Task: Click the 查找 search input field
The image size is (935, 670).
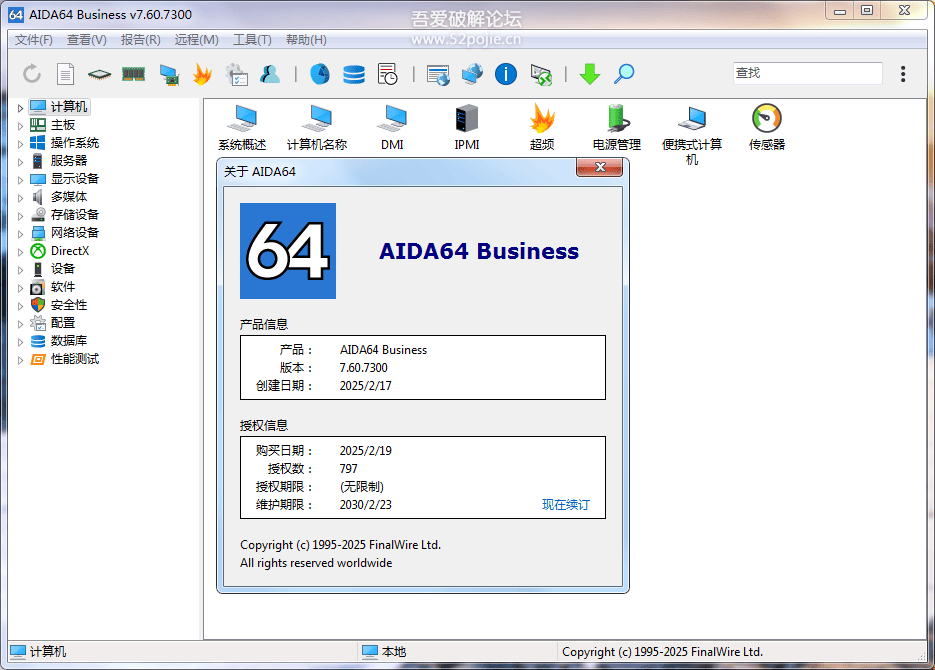Action: tap(807, 73)
